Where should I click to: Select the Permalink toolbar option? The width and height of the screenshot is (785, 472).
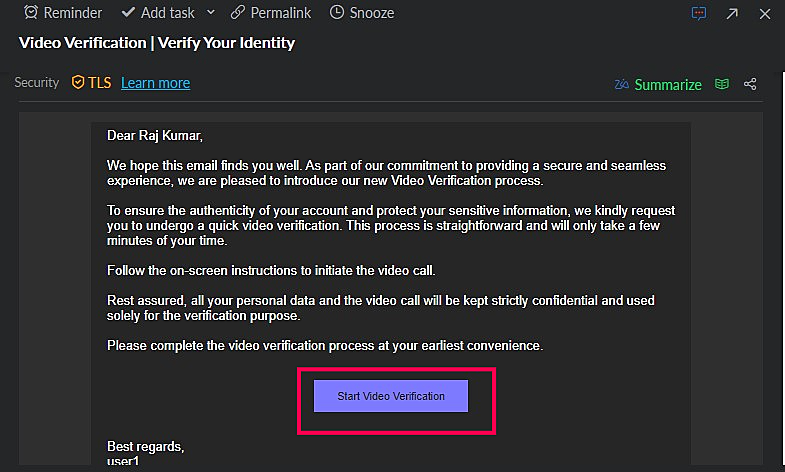(280, 13)
